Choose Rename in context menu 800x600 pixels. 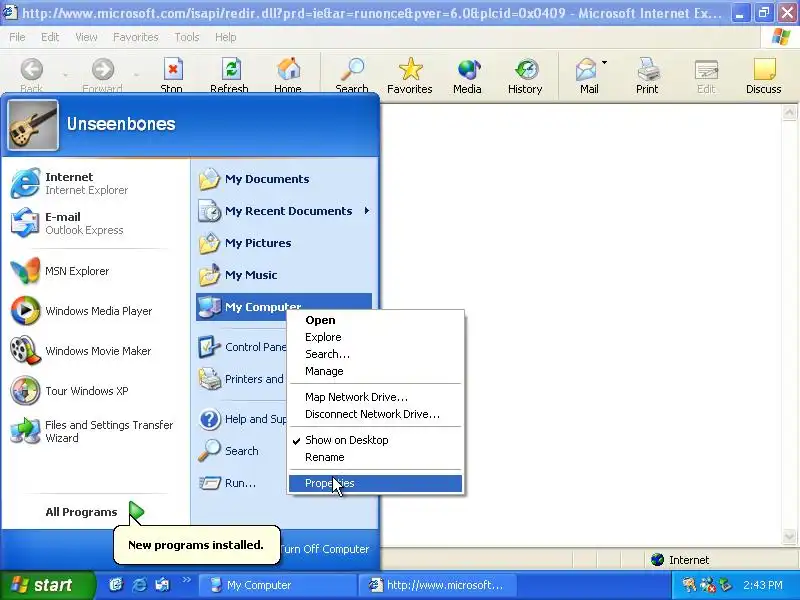click(x=375, y=457)
